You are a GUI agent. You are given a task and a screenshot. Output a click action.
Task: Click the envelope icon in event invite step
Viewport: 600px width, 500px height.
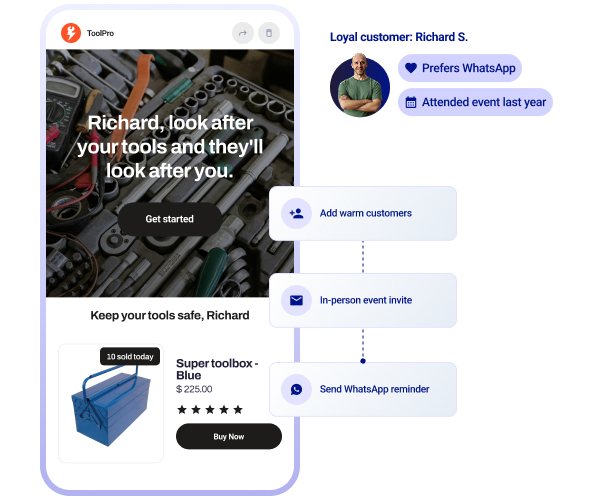point(296,300)
